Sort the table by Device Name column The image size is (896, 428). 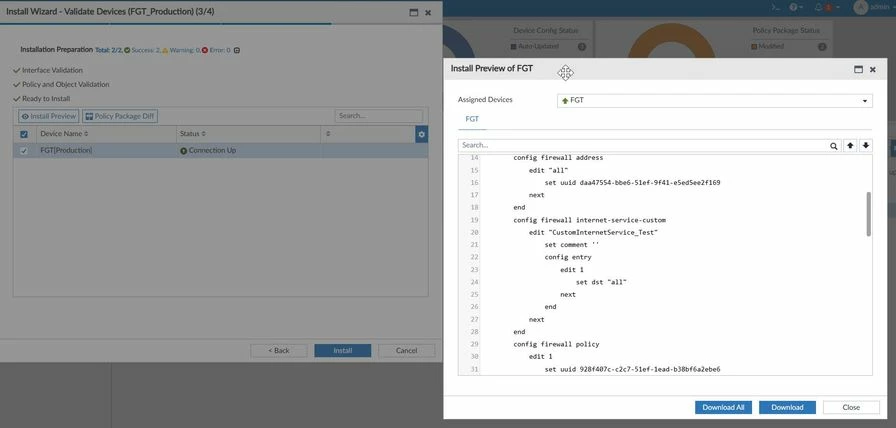click(x=64, y=134)
